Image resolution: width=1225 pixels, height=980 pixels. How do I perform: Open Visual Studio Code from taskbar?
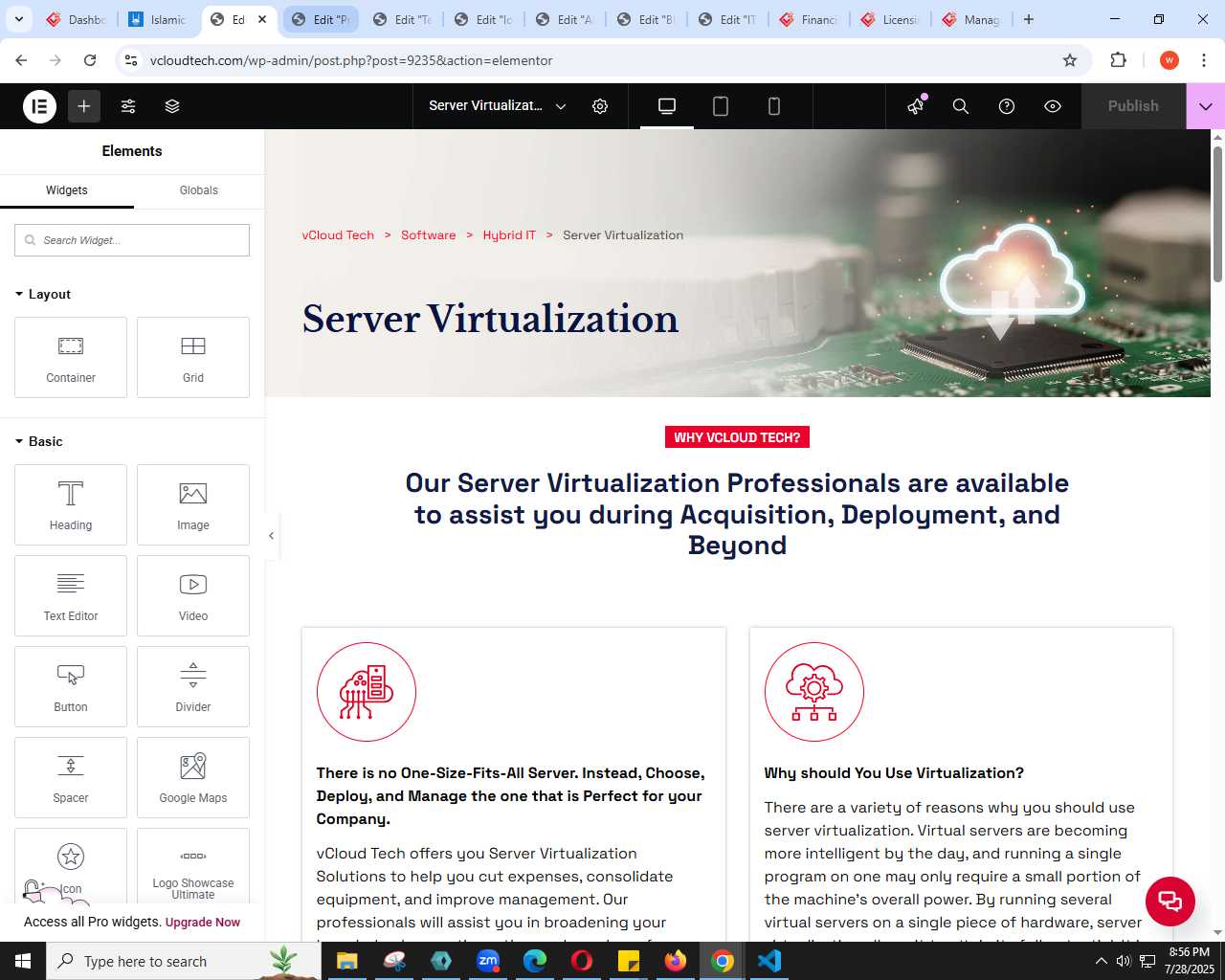click(x=769, y=961)
